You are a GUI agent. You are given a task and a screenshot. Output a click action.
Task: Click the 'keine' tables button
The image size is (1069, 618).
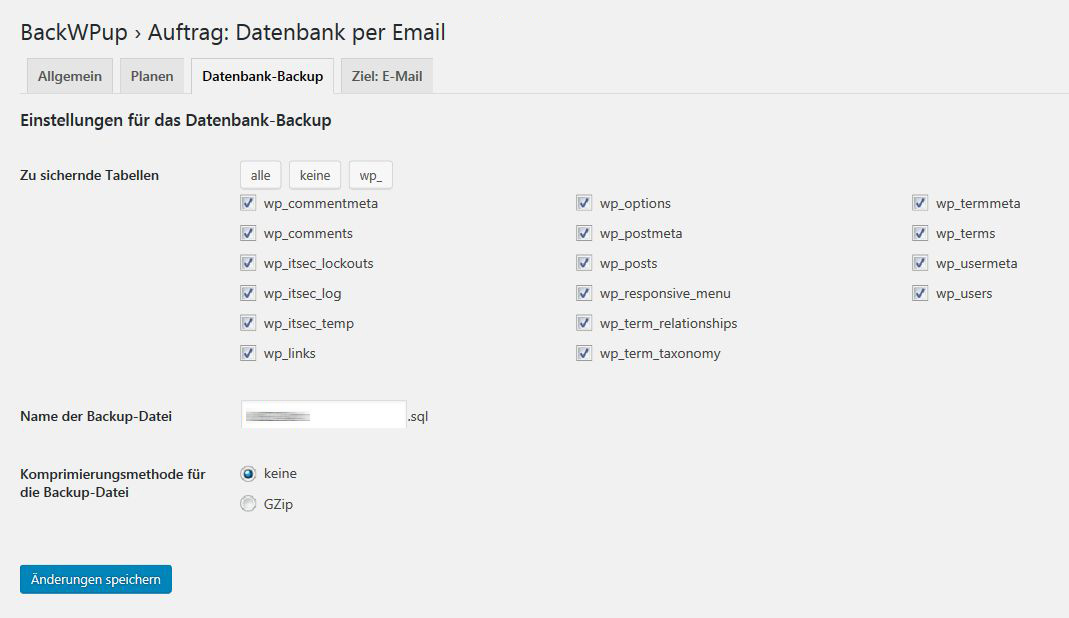(x=315, y=175)
